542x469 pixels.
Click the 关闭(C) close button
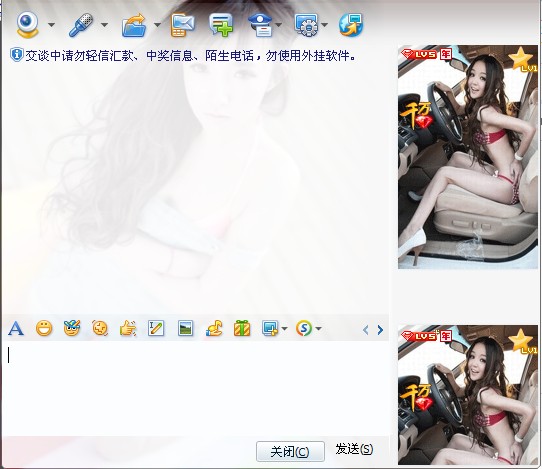(x=290, y=451)
